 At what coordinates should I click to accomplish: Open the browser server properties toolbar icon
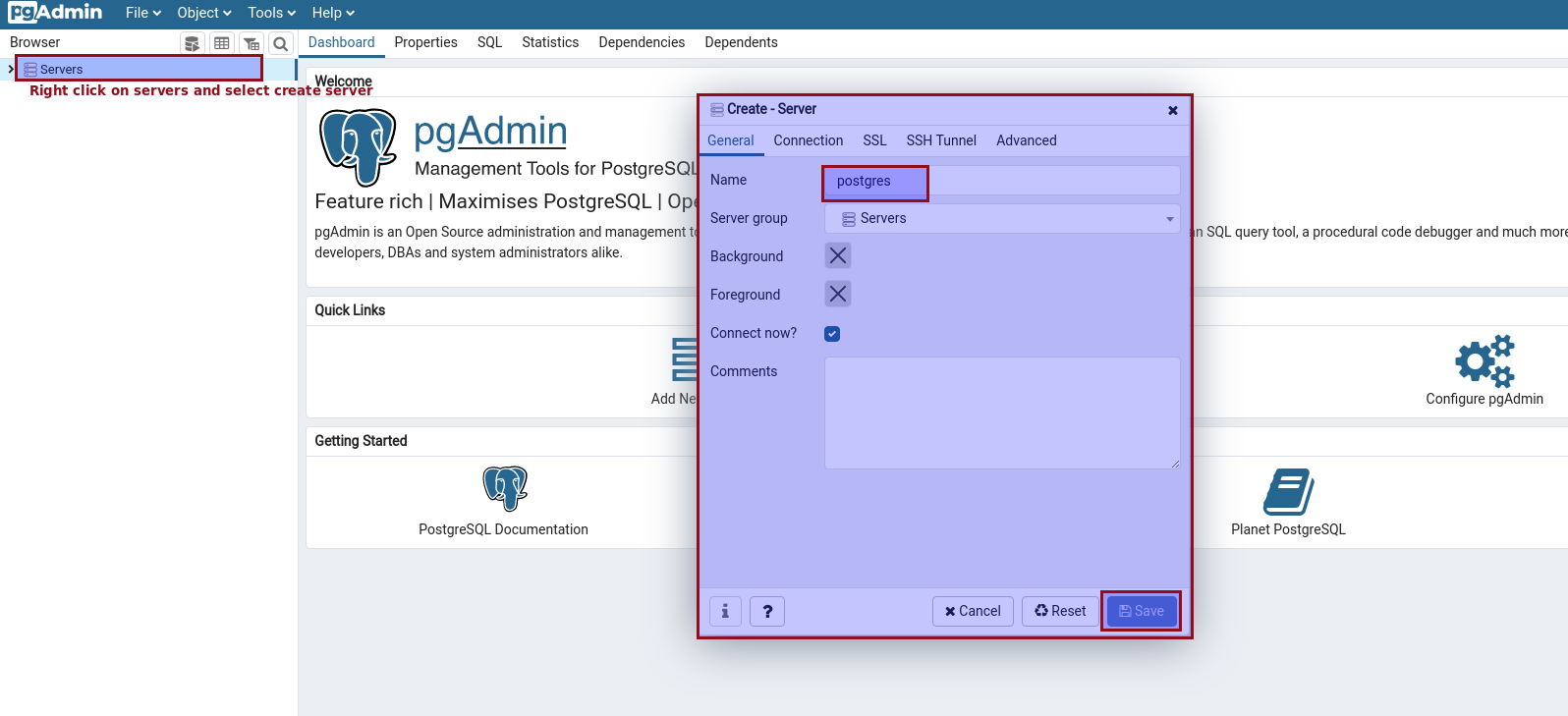pos(193,43)
